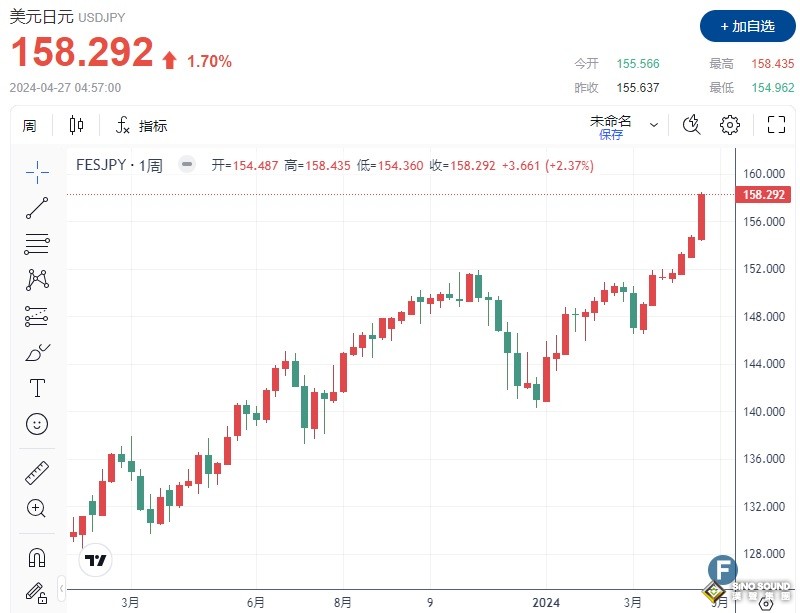Expand the 未命名 layout dropdown arrow
Viewport: 800px width, 613px height.
click(654, 125)
